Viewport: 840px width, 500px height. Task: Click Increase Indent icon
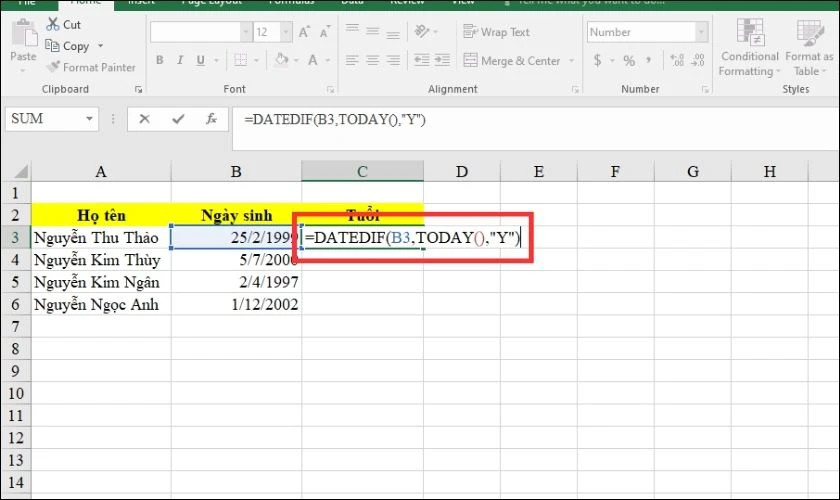click(442, 60)
